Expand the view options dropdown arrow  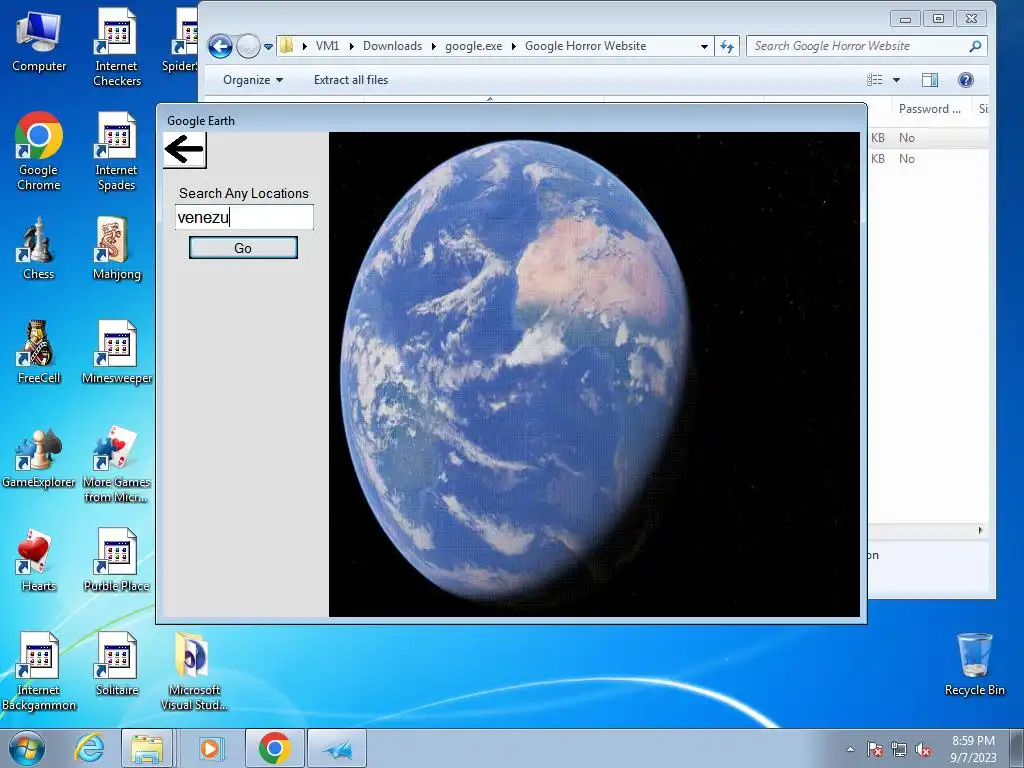[x=897, y=80]
